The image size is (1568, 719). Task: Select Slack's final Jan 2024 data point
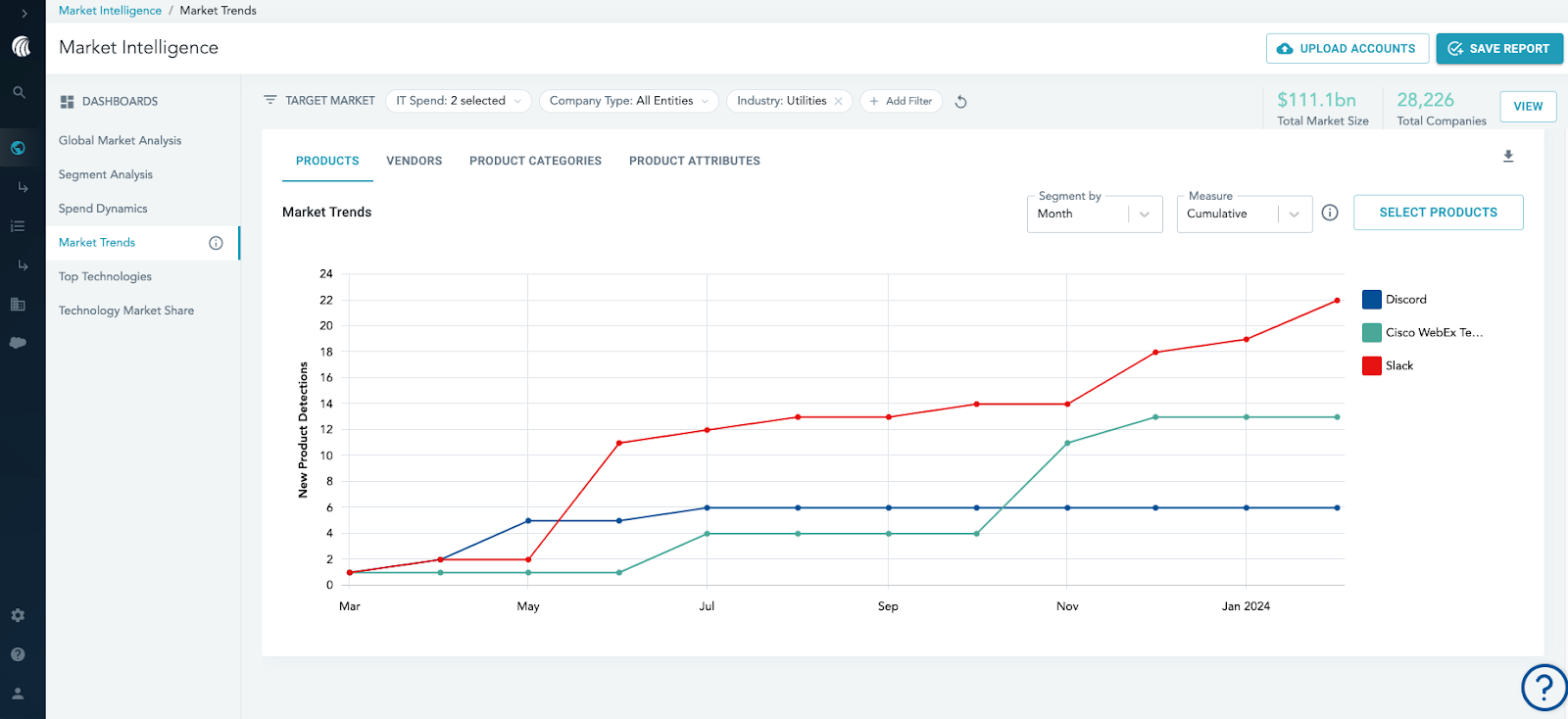pyautogui.click(x=1337, y=301)
